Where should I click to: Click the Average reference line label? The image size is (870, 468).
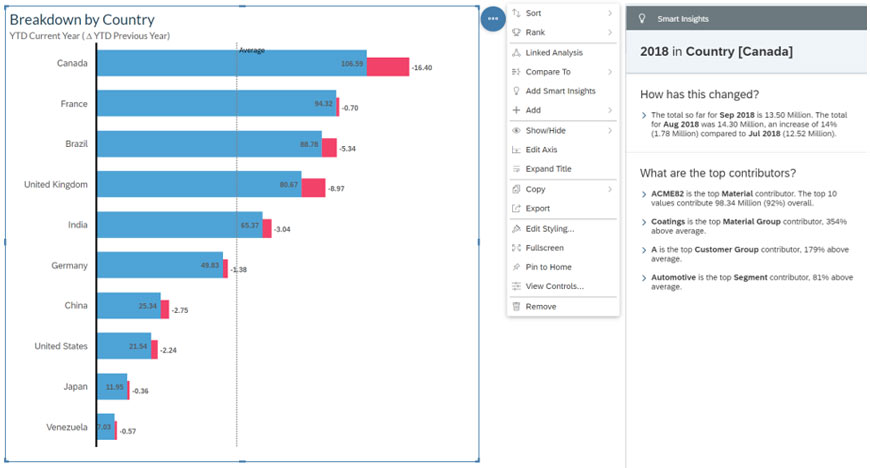pyautogui.click(x=252, y=51)
